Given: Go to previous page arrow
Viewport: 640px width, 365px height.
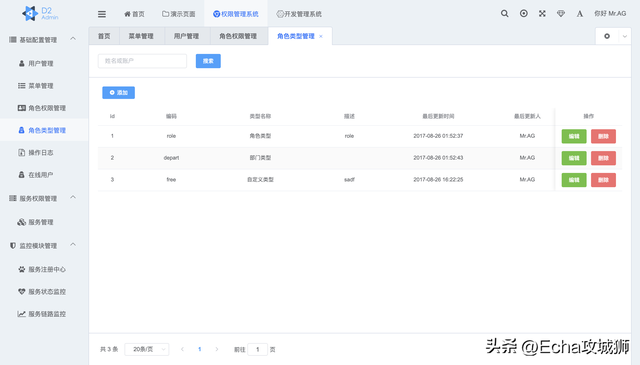Looking at the screenshot, I should pyautogui.click(x=182, y=349).
